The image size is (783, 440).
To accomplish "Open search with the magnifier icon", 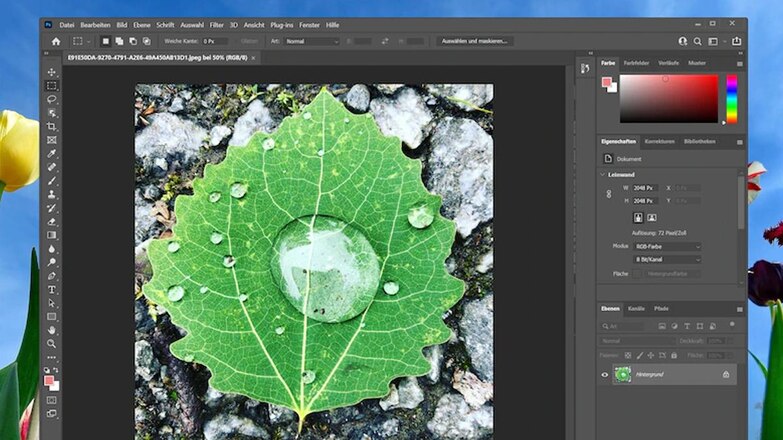I will point(699,41).
